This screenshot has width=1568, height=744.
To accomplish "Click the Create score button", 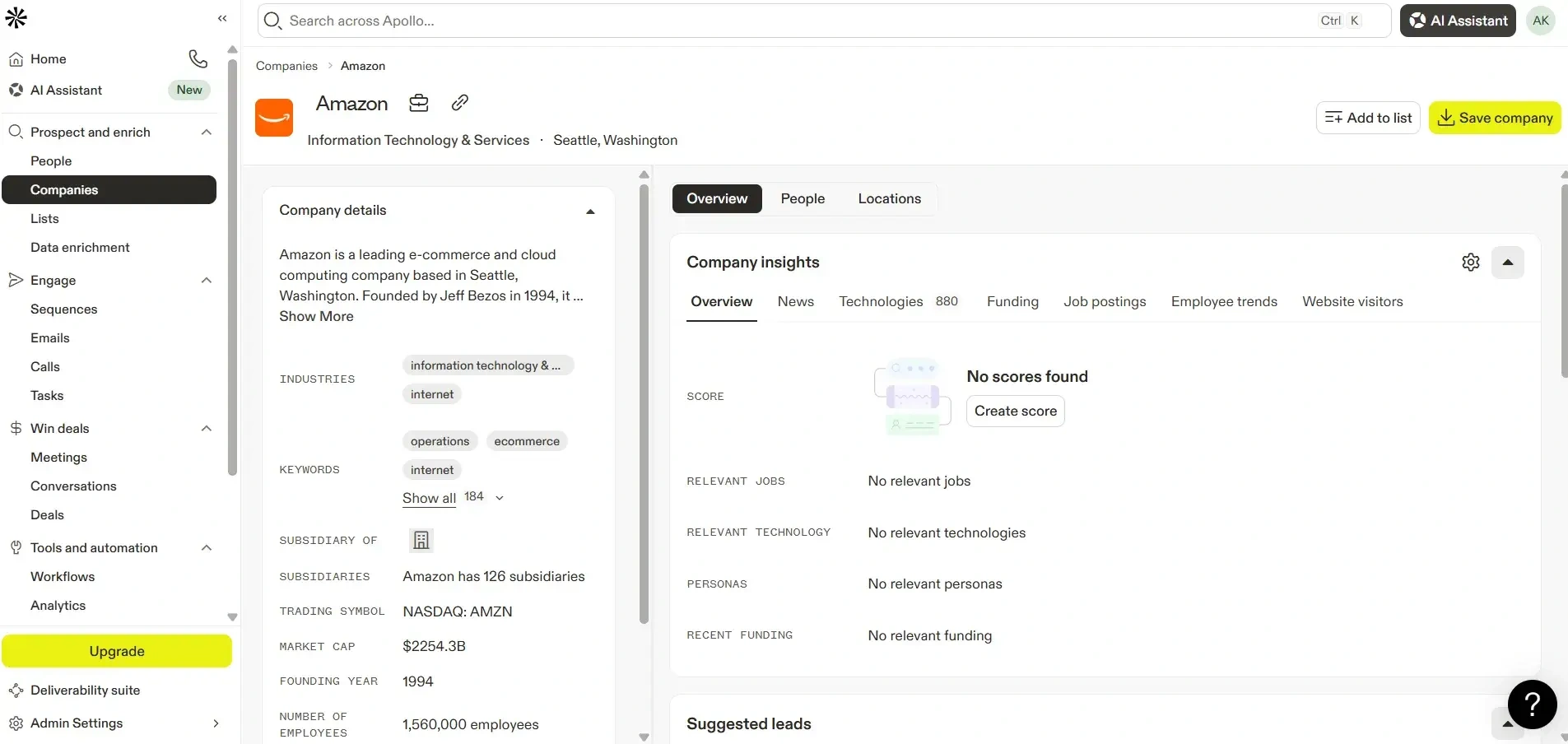I will [x=1015, y=412].
